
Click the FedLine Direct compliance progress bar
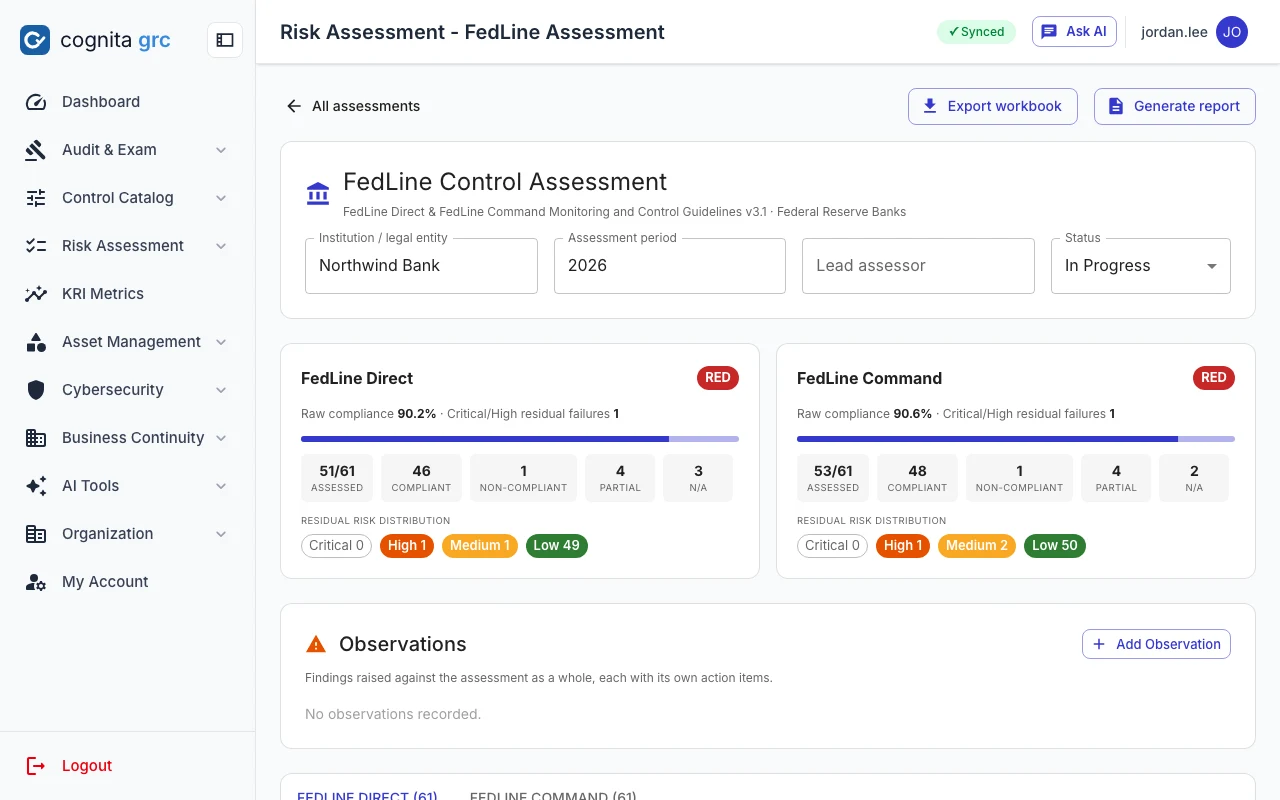[520, 438]
